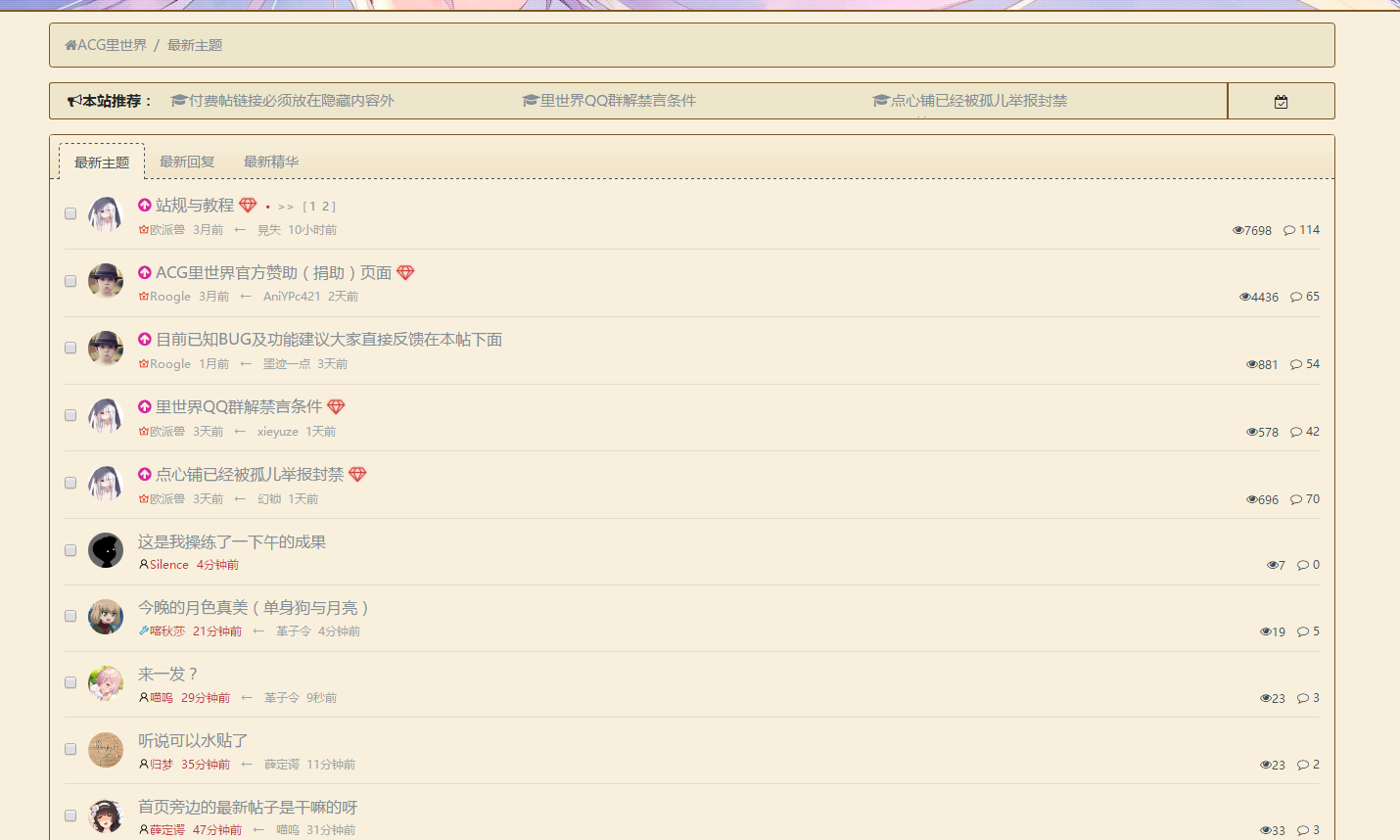Click the reply bubble icon showing 65
The height and width of the screenshot is (840, 1400).
pyautogui.click(x=1296, y=297)
